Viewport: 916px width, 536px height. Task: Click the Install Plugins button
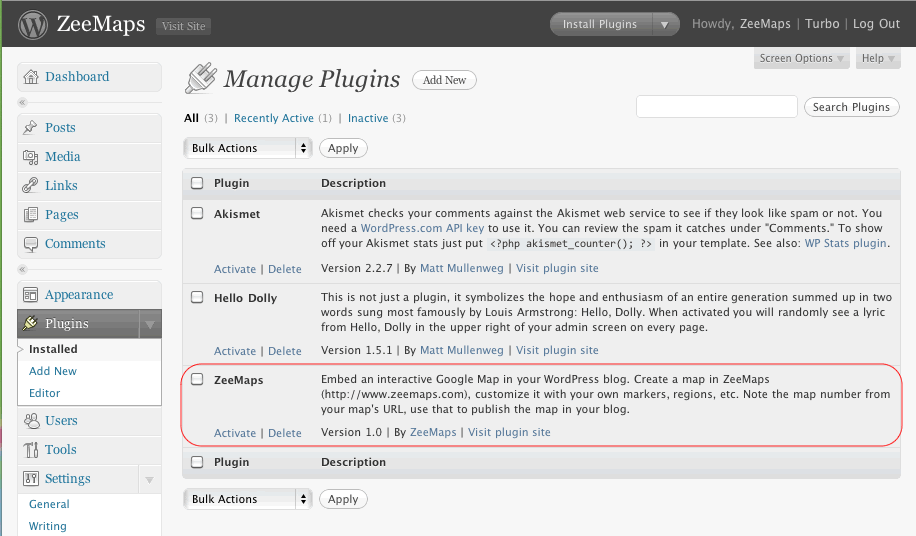[600, 25]
